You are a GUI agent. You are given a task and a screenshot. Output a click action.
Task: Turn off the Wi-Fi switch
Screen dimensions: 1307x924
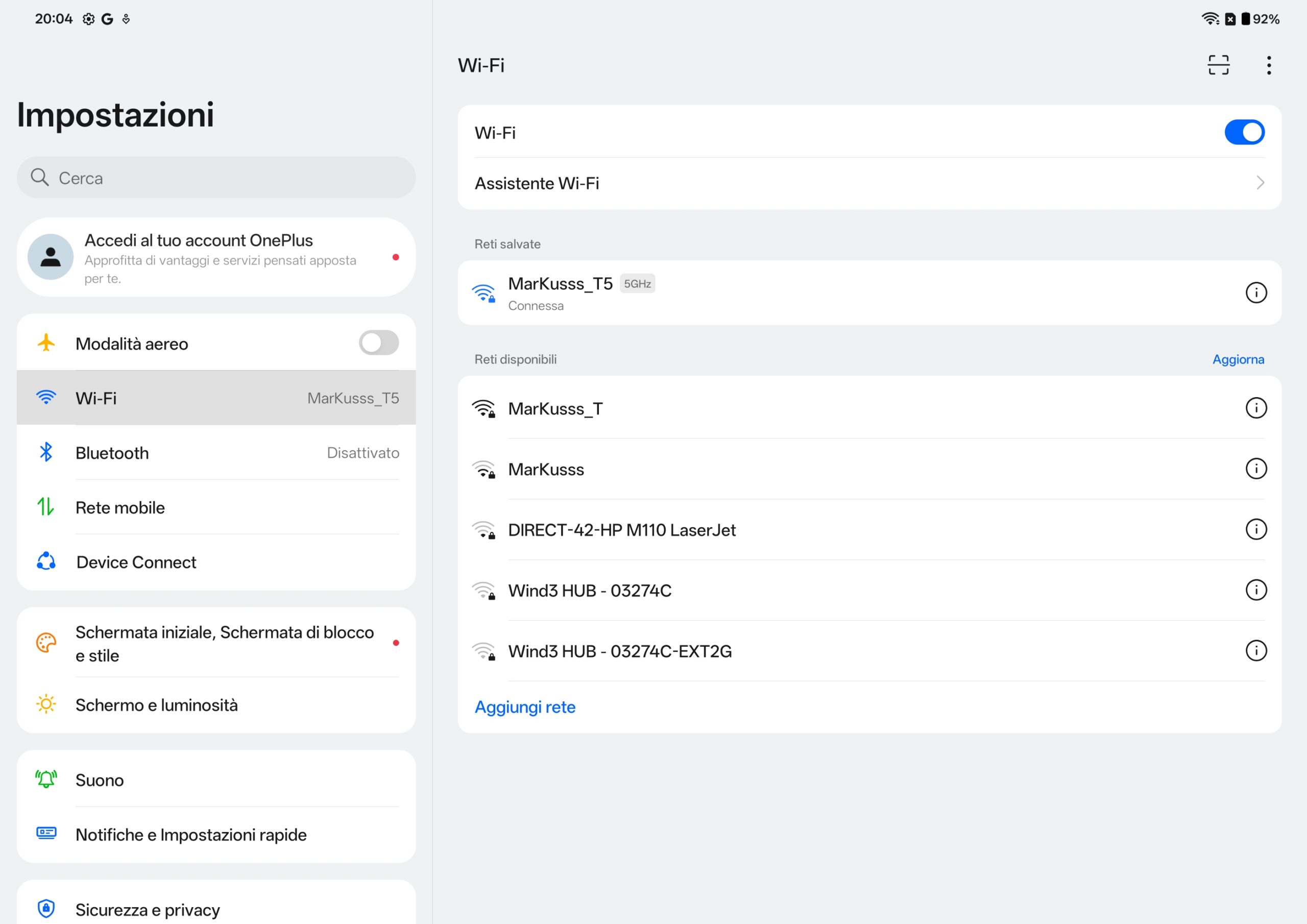click(x=1244, y=132)
